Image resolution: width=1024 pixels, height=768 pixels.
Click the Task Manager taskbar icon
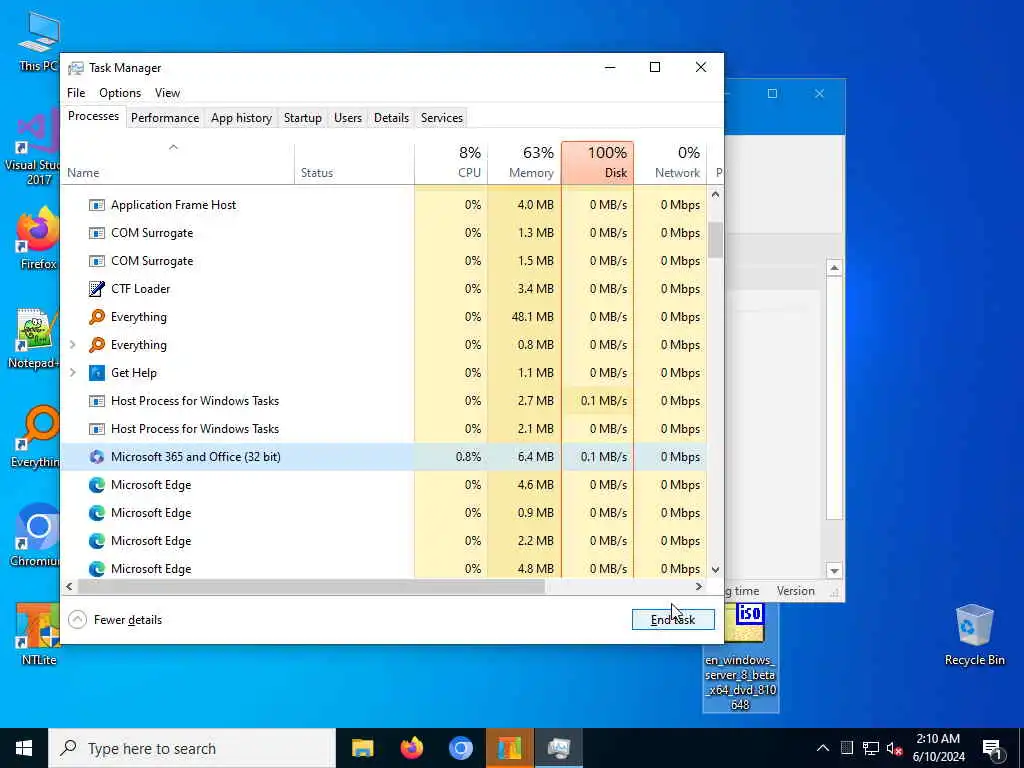point(558,748)
